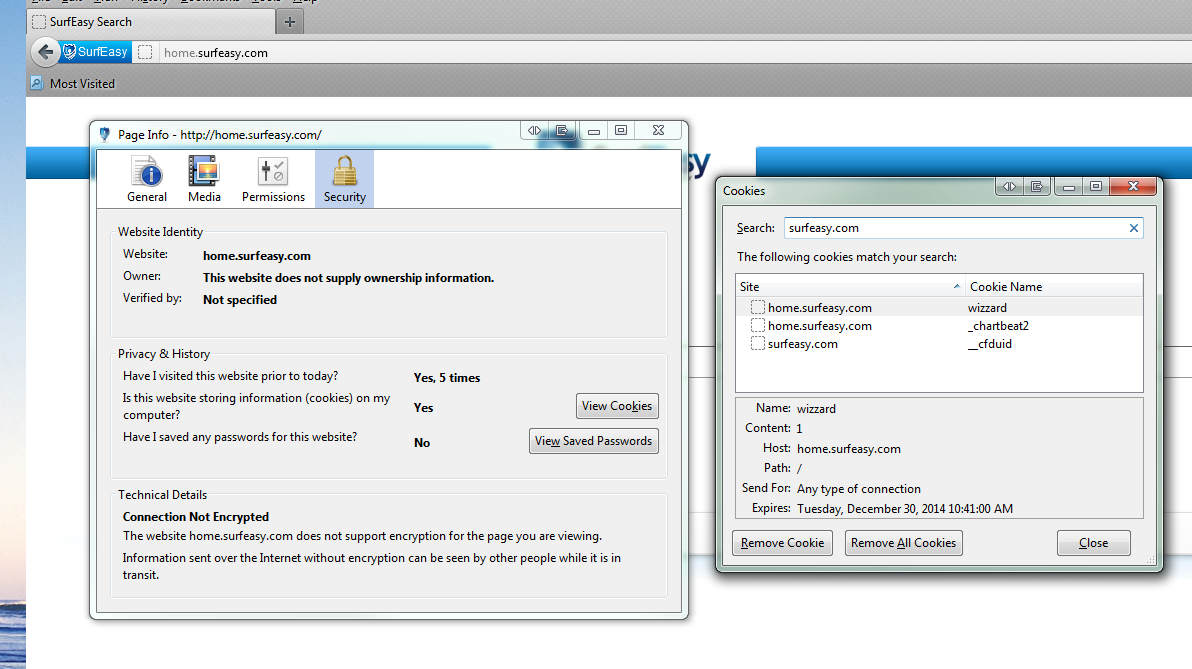This screenshot has width=1192, height=669.
Task: Click the stacked-windows button in Cookies title bar
Action: [x=1037, y=186]
